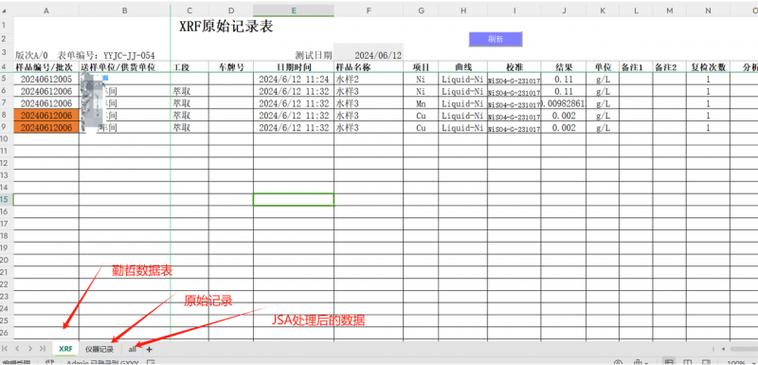Image resolution: width=758 pixels, height=365 pixels.
Task: Select column B header
Action: (125, 10)
